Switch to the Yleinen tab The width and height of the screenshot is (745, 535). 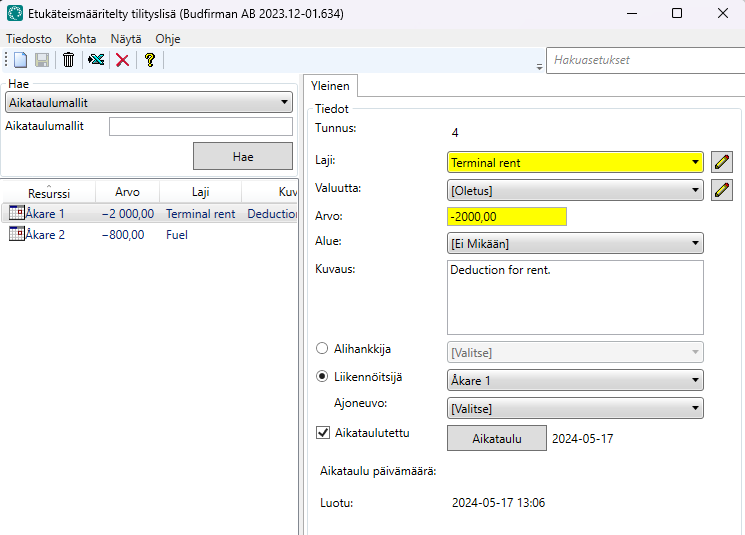tap(330, 86)
